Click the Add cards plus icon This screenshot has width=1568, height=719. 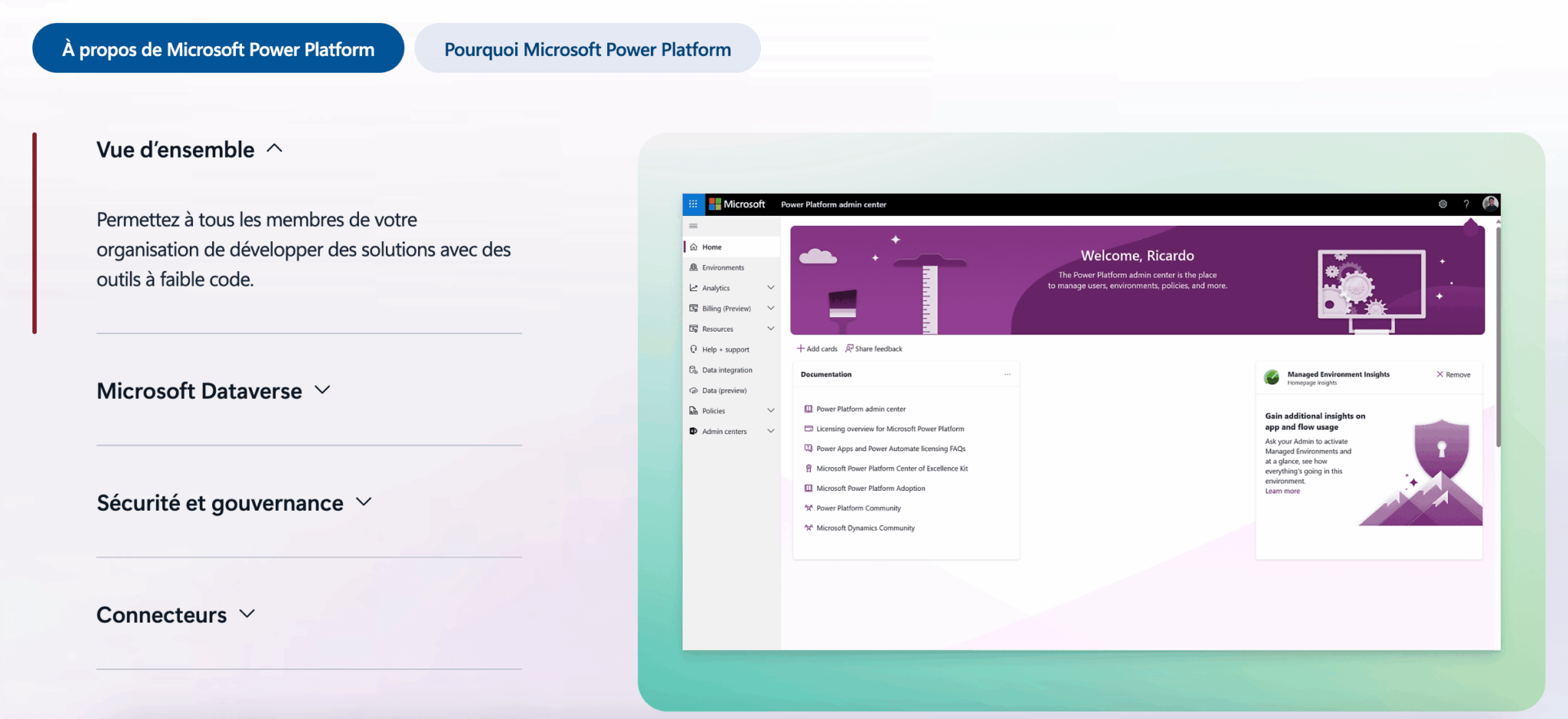[x=801, y=348]
